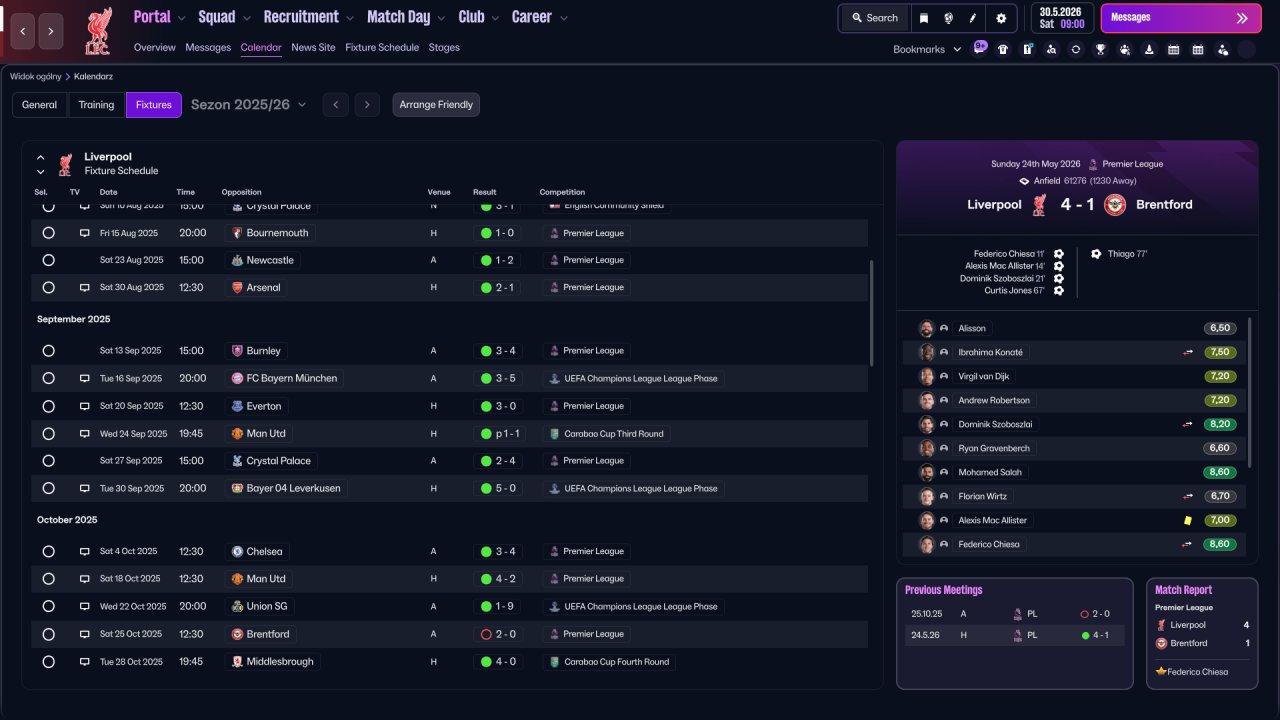This screenshot has height=720, width=1280.
Task: Click the shirt icon in the bookmarks bar
Action: pos(1003,49)
